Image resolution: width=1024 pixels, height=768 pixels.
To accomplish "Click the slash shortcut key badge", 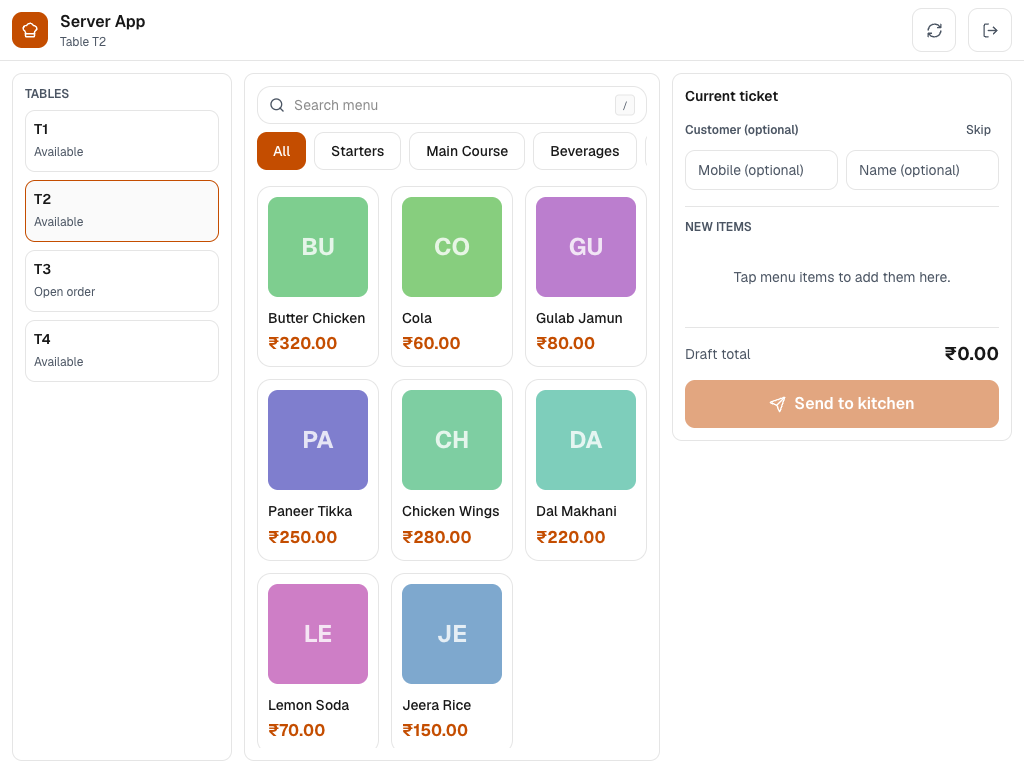I will click(624, 105).
